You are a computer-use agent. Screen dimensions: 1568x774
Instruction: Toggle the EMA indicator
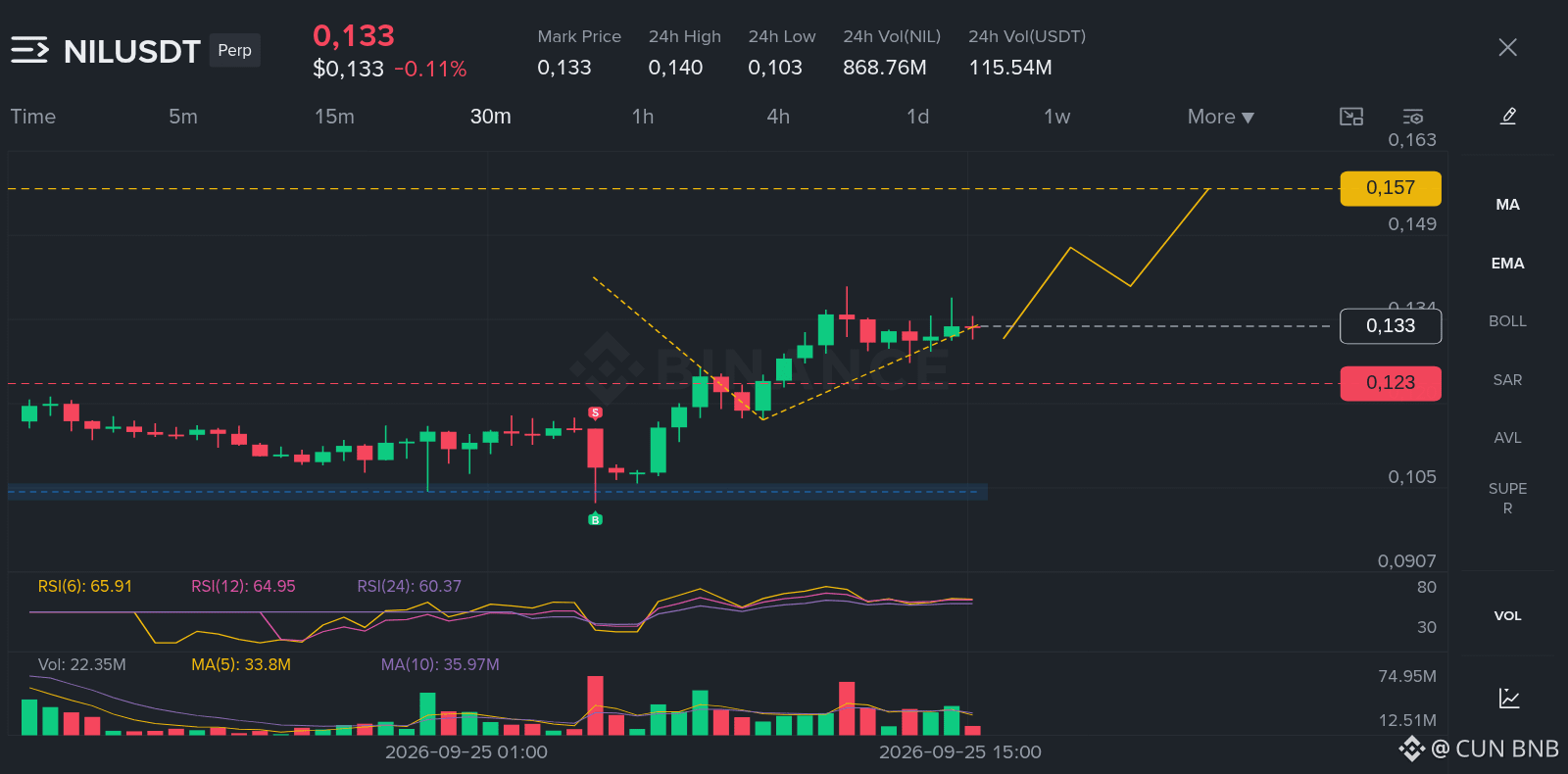1507,264
